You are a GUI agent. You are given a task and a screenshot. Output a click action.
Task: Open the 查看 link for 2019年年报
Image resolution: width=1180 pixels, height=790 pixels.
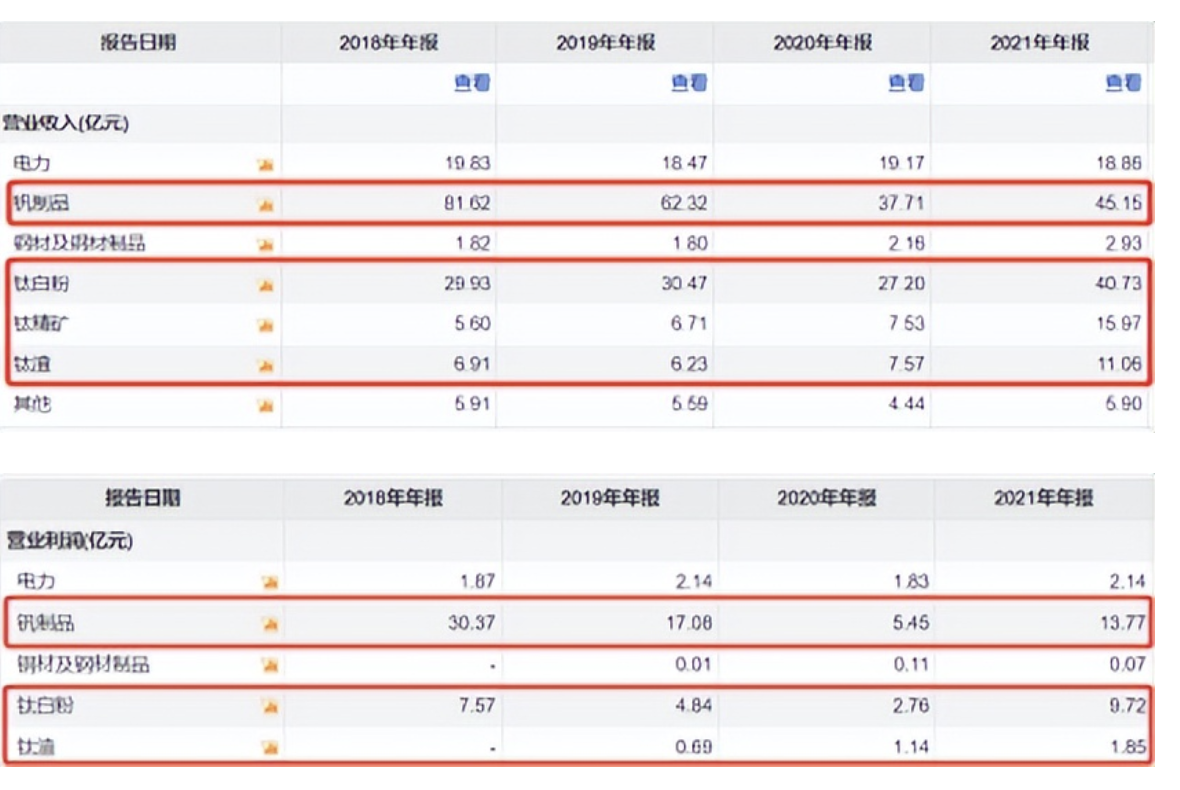click(689, 84)
